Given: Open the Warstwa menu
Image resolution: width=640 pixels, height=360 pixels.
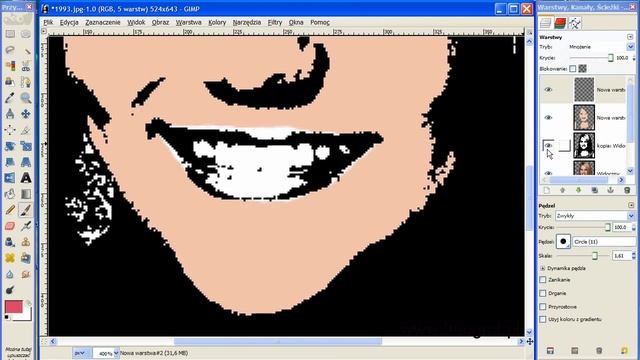Looking at the screenshot, I should [189, 22].
